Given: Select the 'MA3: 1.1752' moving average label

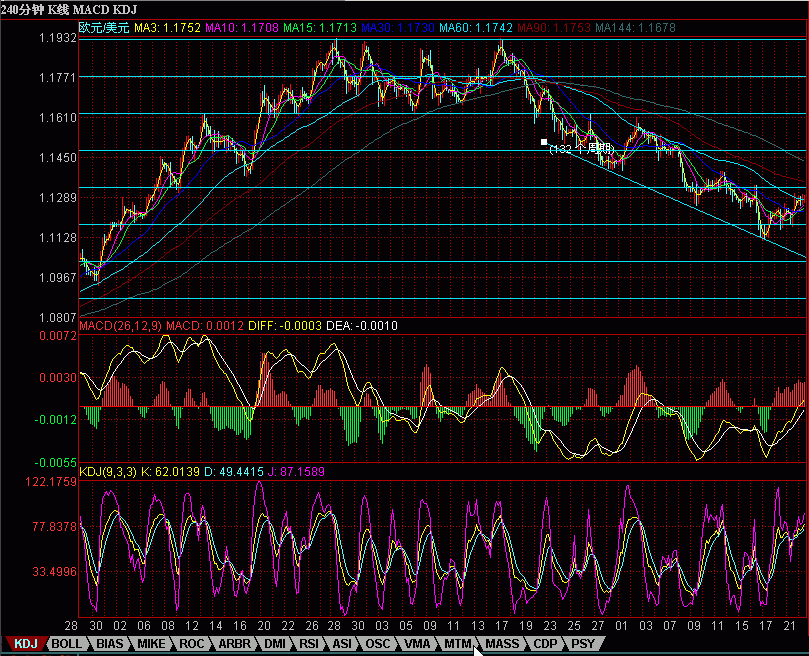Looking at the screenshot, I should point(167,28).
